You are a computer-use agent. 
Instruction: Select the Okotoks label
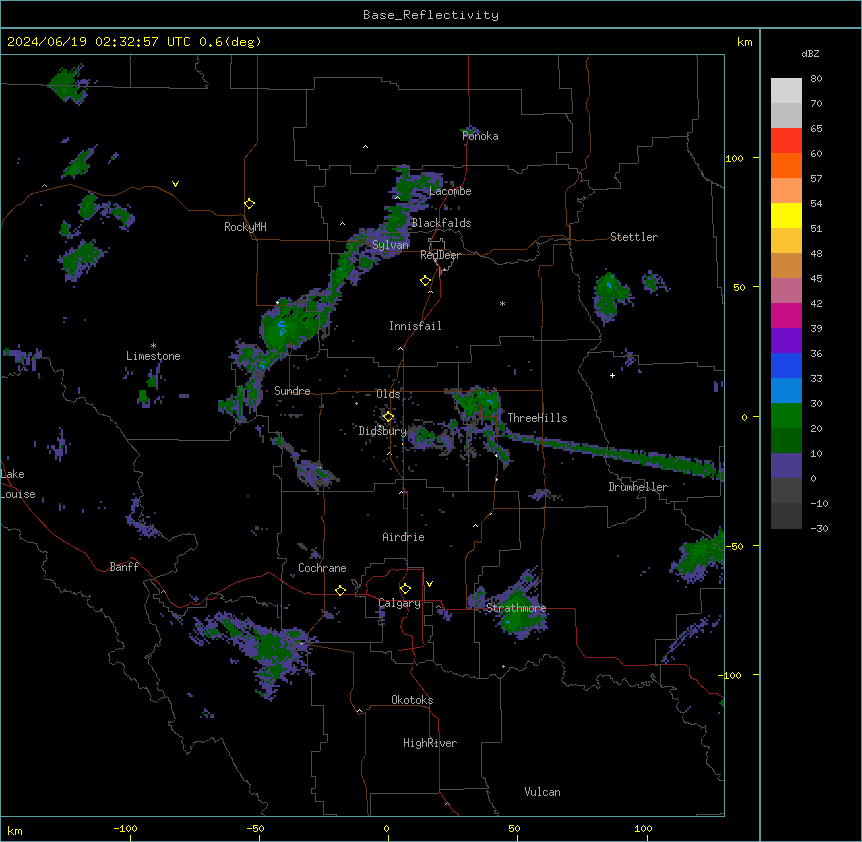pyautogui.click(x=412, y=700)
